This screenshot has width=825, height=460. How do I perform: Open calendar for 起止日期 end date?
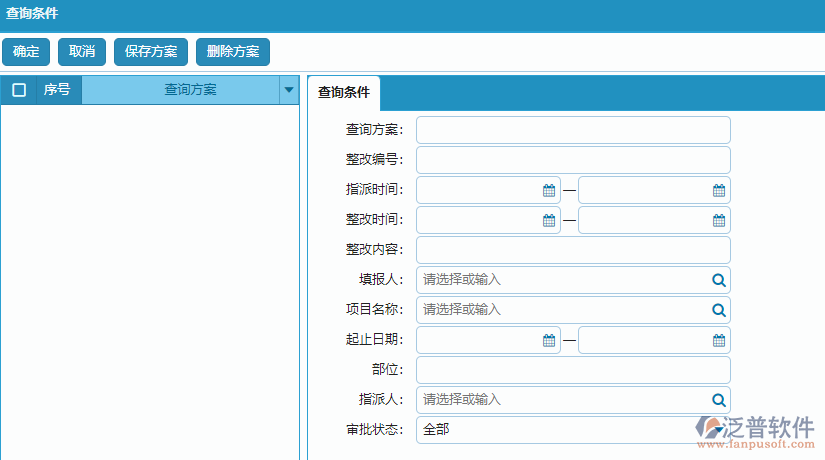pyautogui.click(x=718, y=340)
